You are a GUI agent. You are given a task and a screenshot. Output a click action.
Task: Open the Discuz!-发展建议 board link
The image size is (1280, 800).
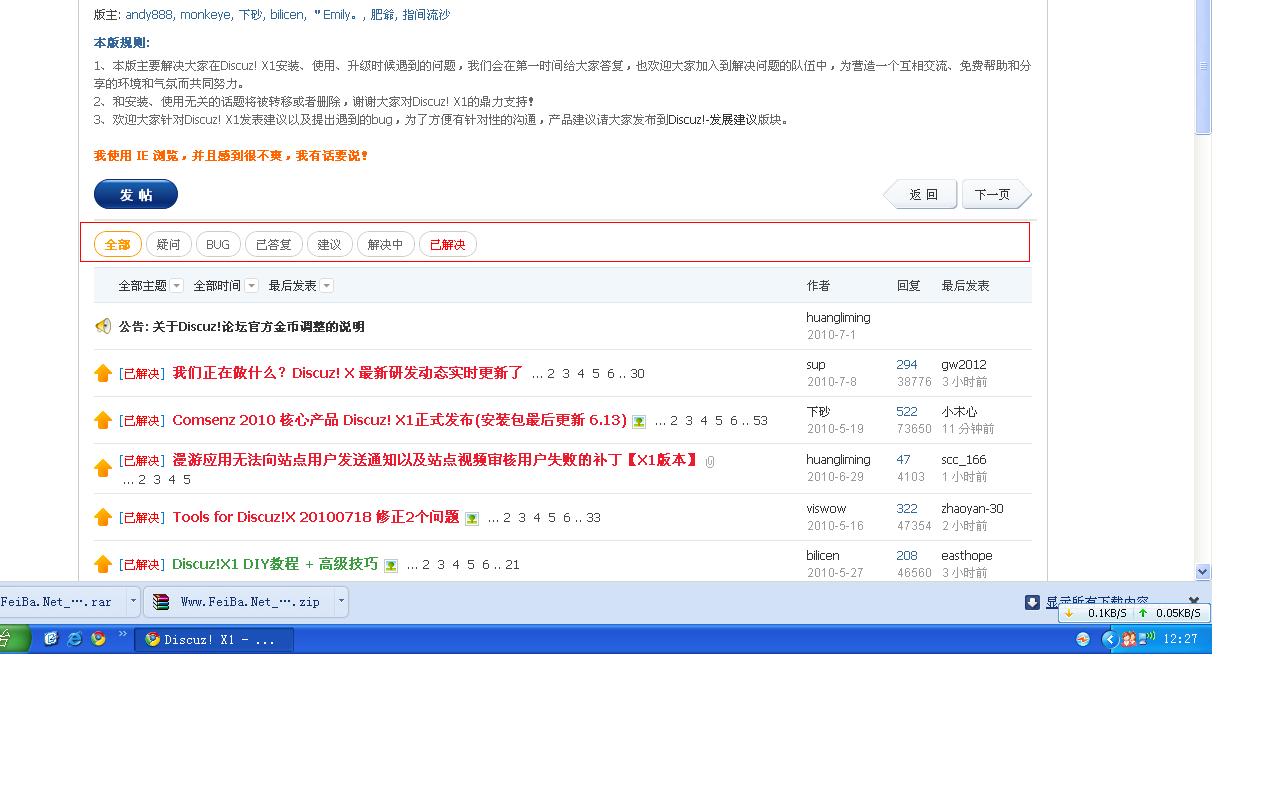point(712,120)
